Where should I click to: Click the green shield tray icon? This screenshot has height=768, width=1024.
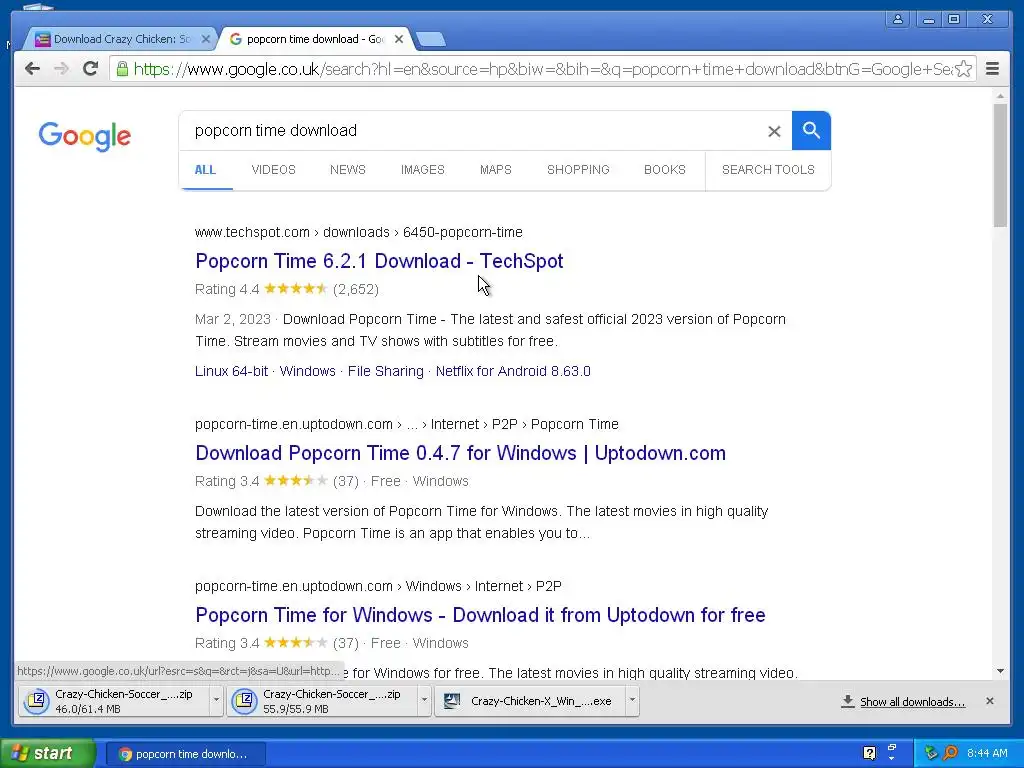[931, 753]
